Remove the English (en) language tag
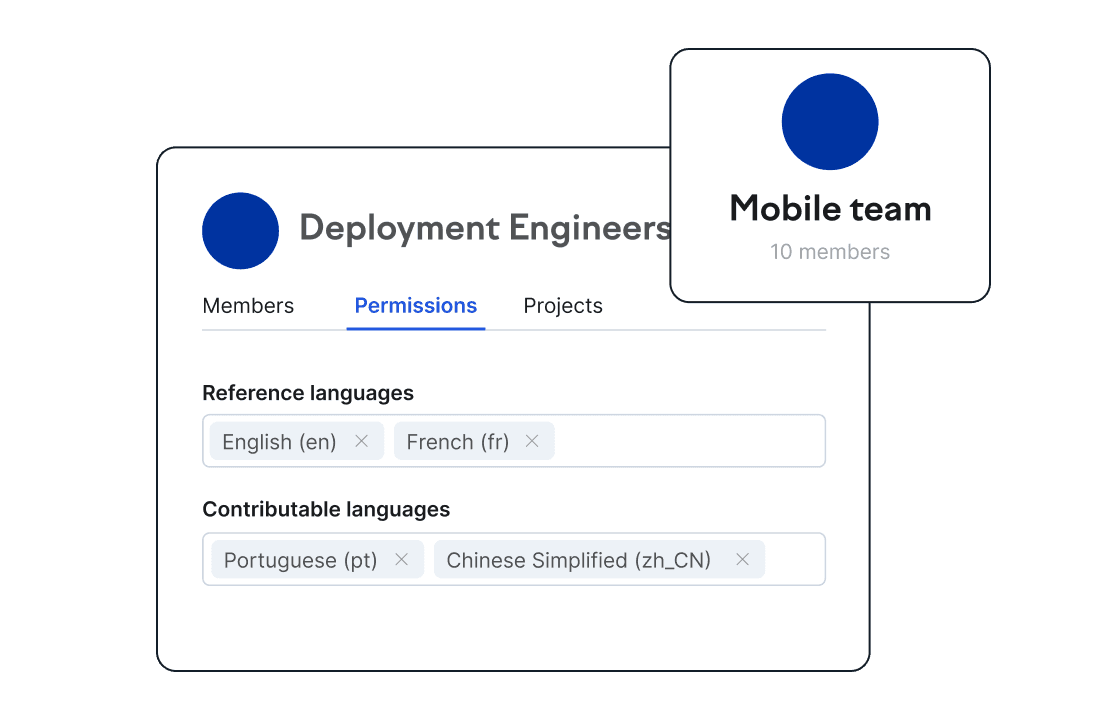This screenshot has height=720, width=1110. [x=362, y=441]
